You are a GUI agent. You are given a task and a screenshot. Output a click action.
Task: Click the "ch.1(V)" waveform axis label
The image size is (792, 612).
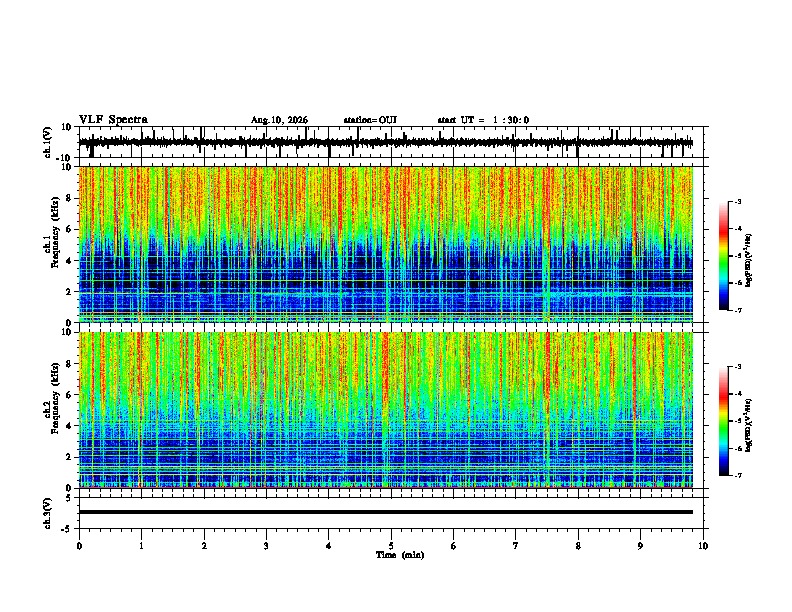[48, 142]
